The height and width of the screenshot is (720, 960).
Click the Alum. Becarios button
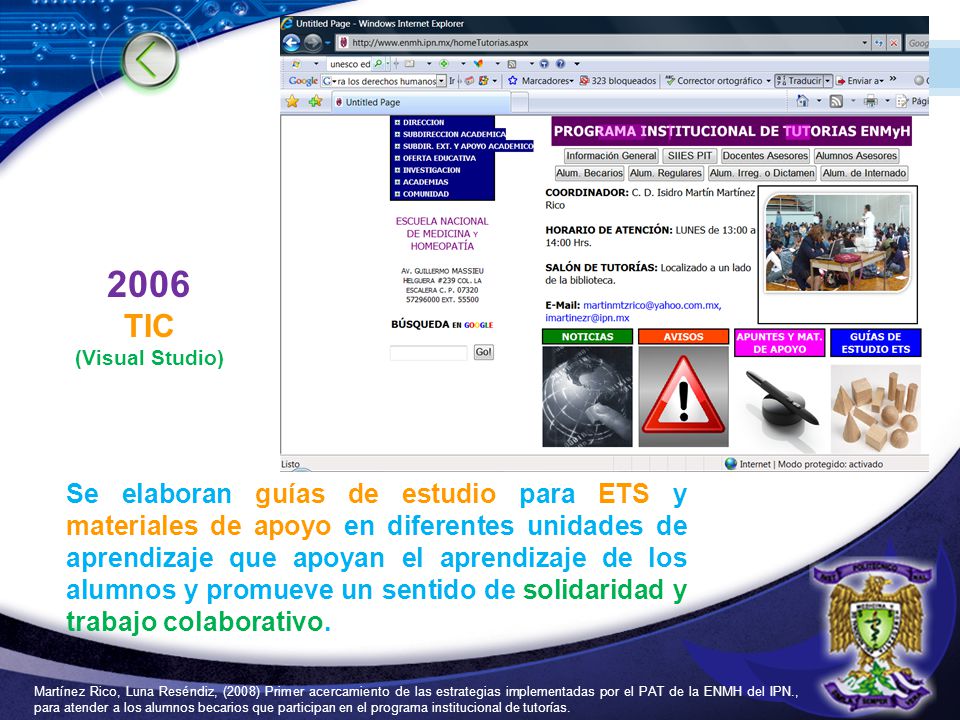590,173
